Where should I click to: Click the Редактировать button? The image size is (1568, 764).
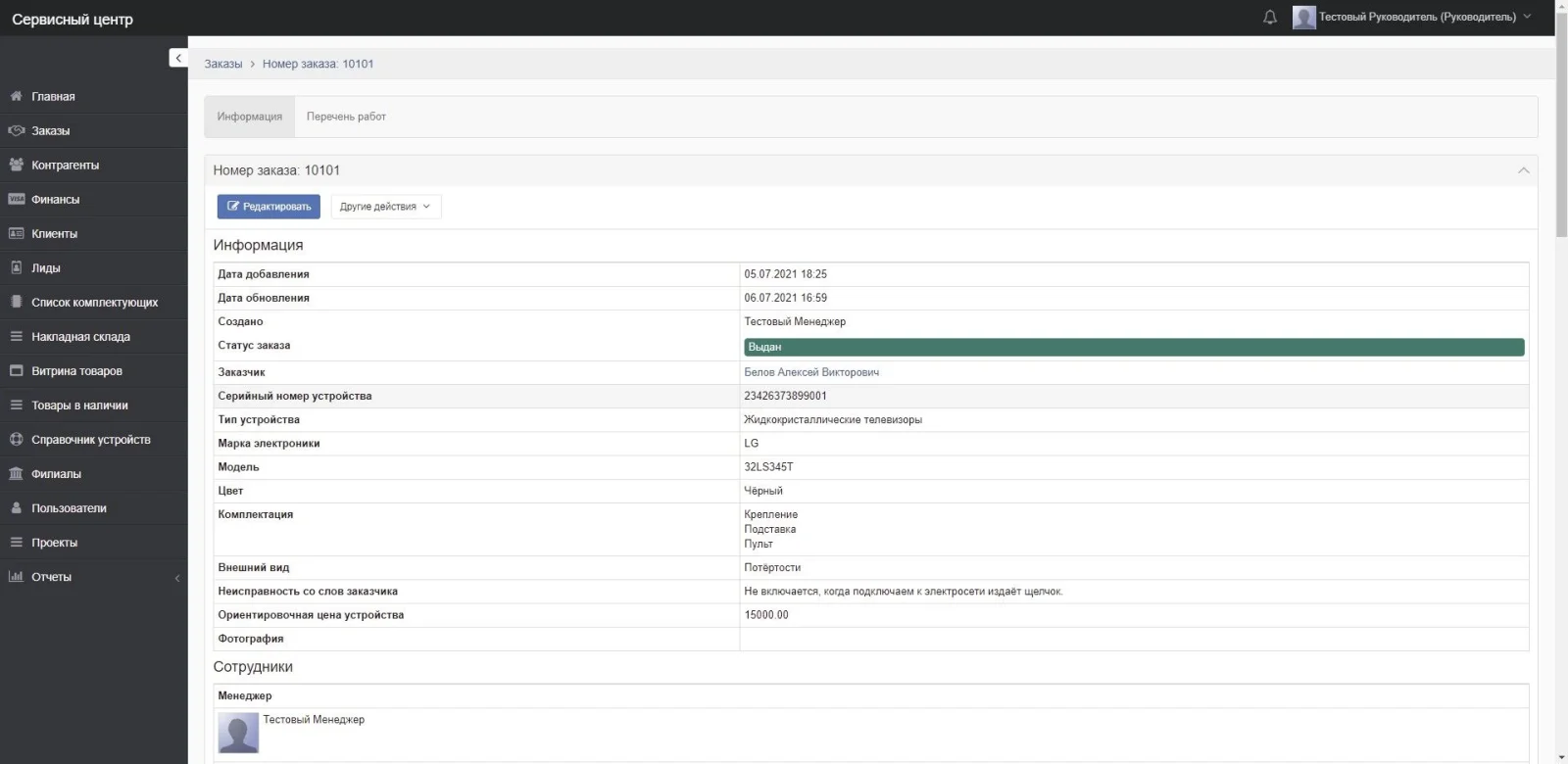269,207
